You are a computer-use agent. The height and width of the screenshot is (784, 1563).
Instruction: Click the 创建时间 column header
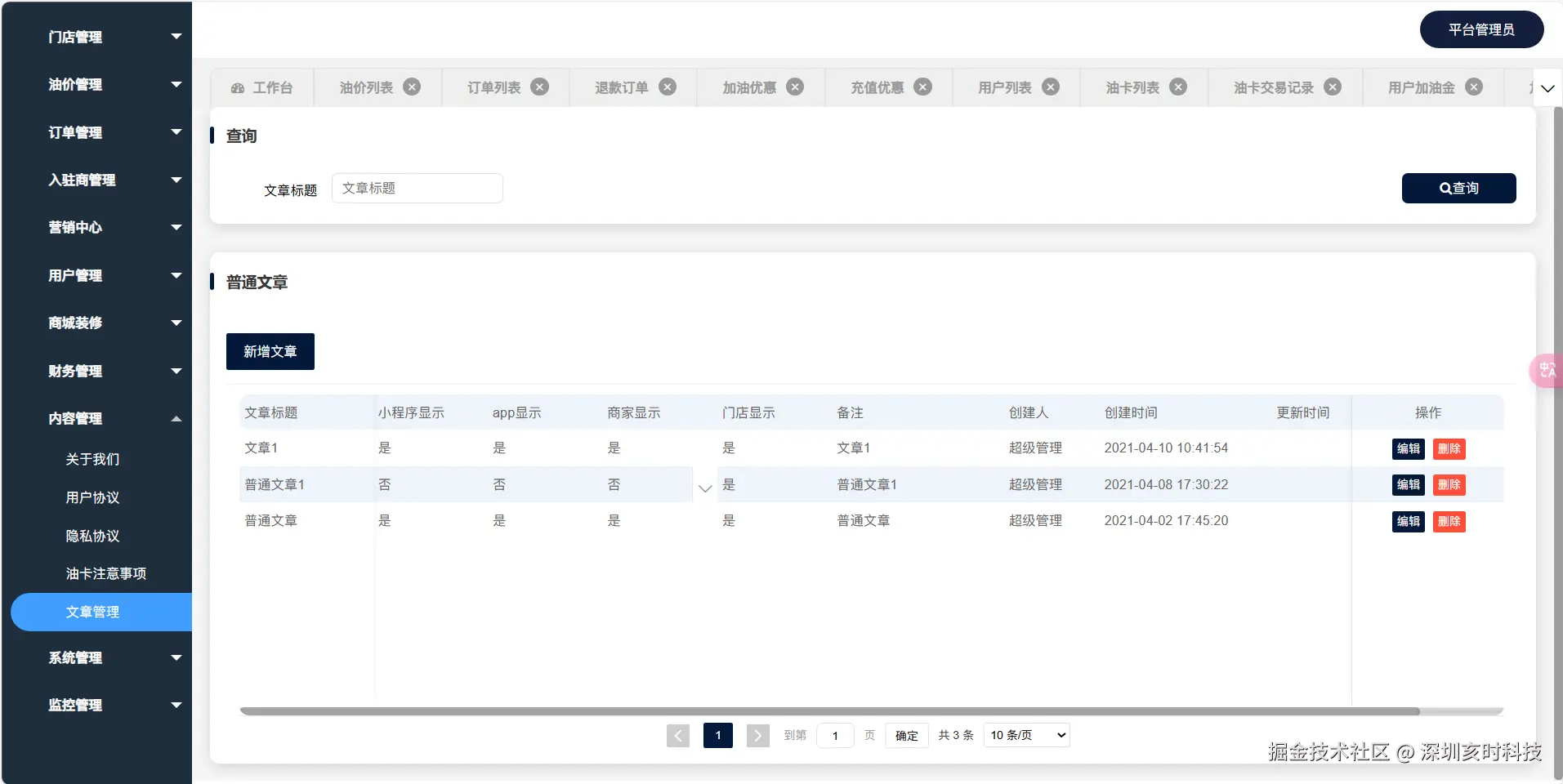click(1131, 412)
